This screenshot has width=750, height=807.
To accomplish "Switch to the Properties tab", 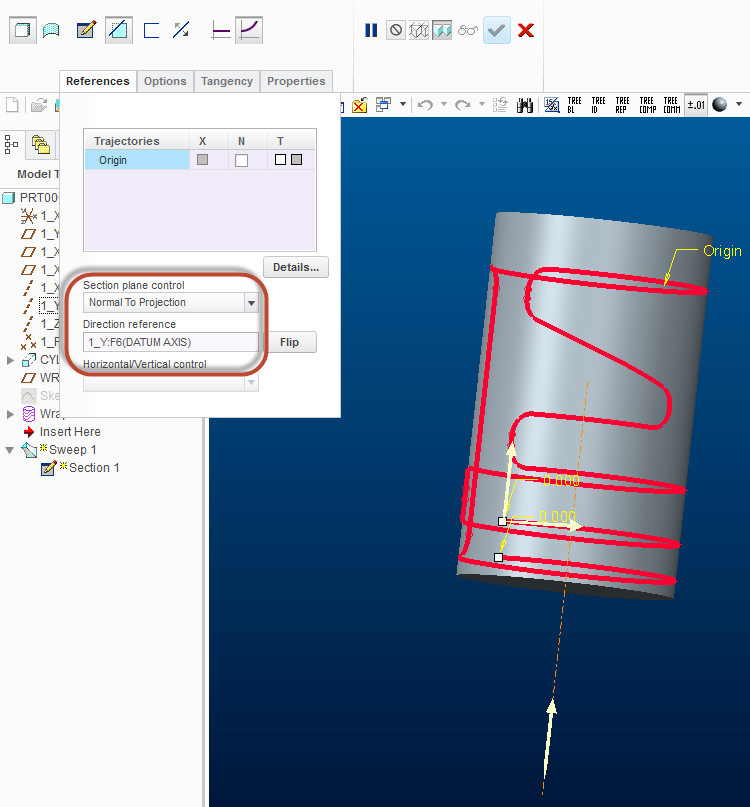I will coord(296,81).
